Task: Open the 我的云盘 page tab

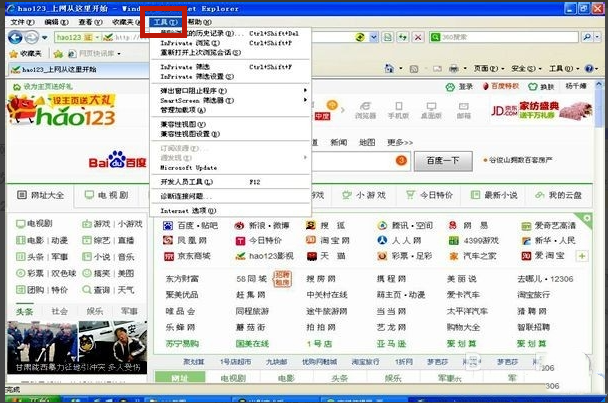Action: point(558,195)
